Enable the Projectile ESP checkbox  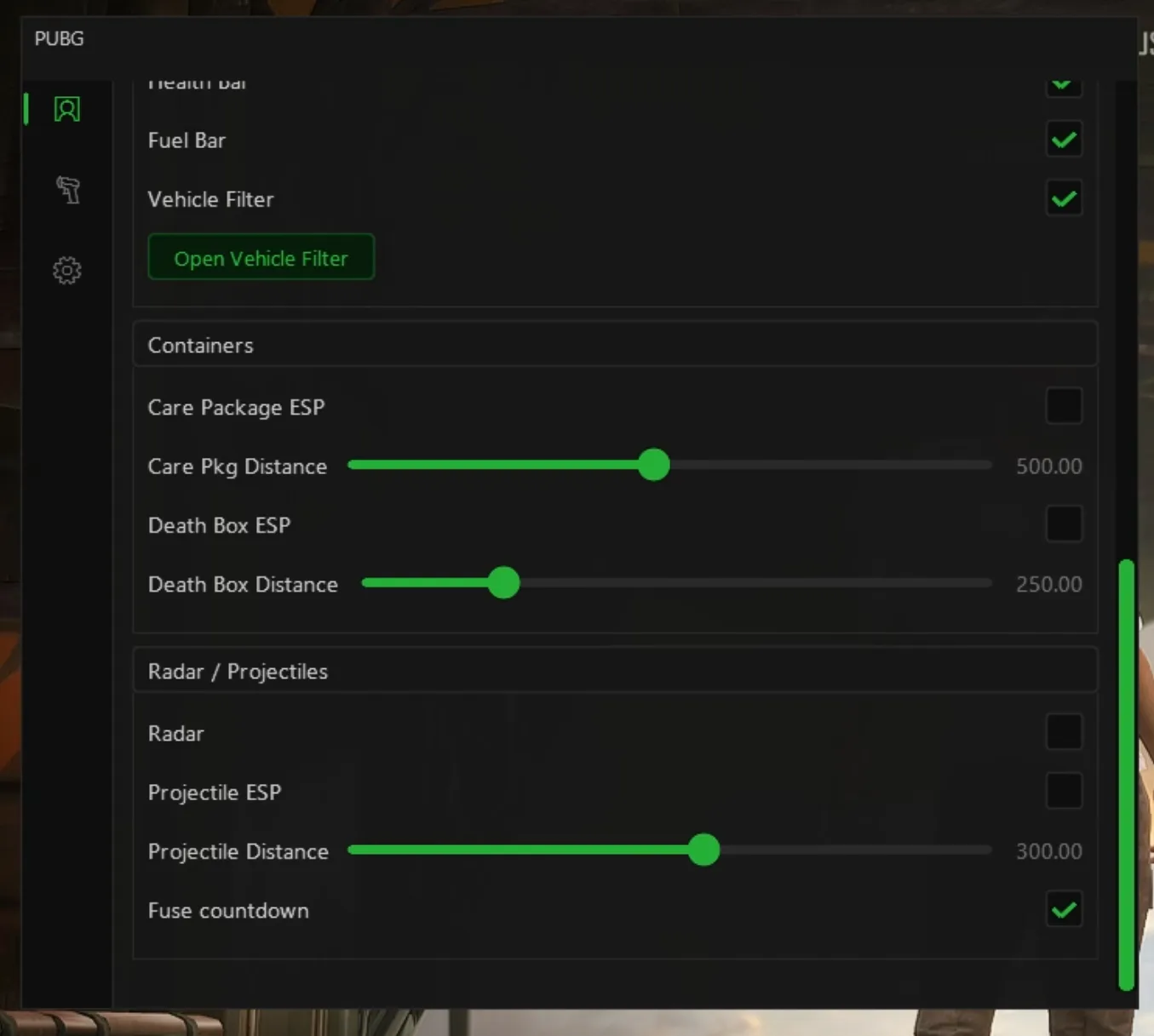(x=1064, y=791)
